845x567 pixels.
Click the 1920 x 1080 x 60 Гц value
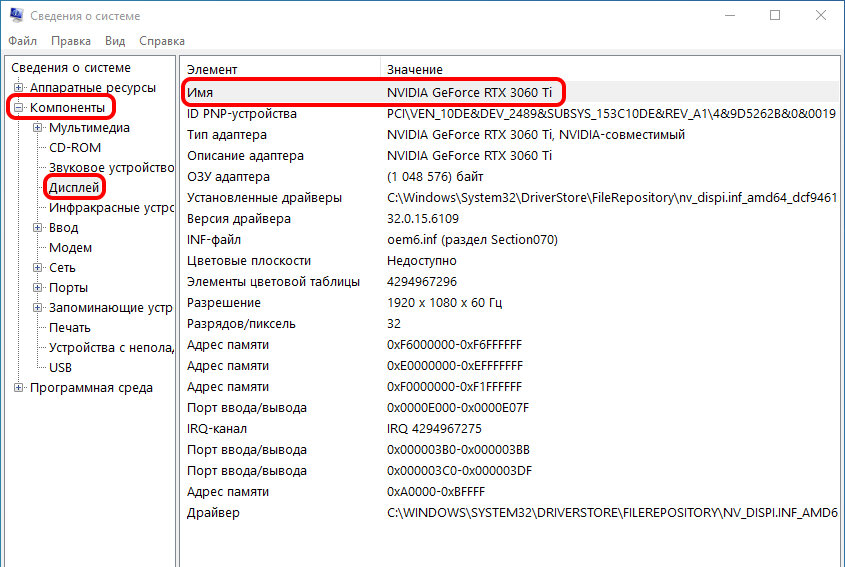[444, 303]
